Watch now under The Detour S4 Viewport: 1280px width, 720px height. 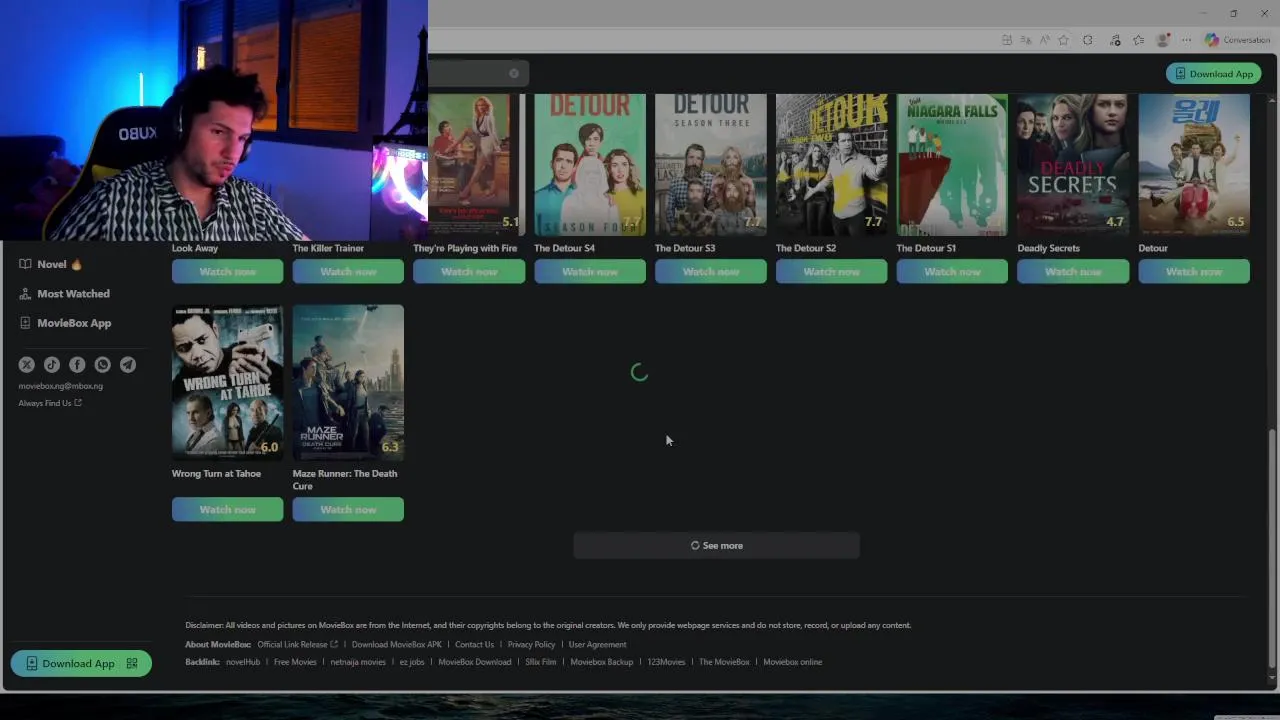pos(590,271)
